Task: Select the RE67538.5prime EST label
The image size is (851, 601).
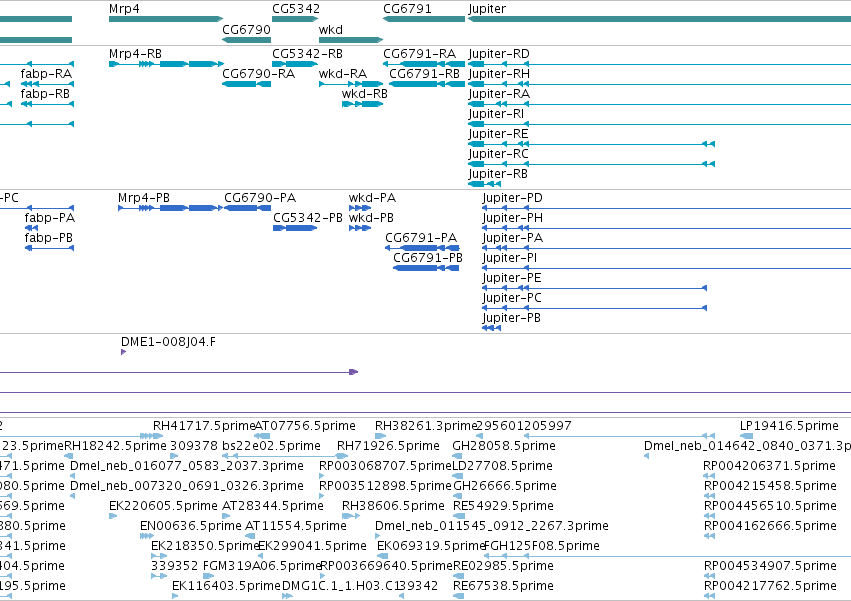Action: [x=503, y=586]
